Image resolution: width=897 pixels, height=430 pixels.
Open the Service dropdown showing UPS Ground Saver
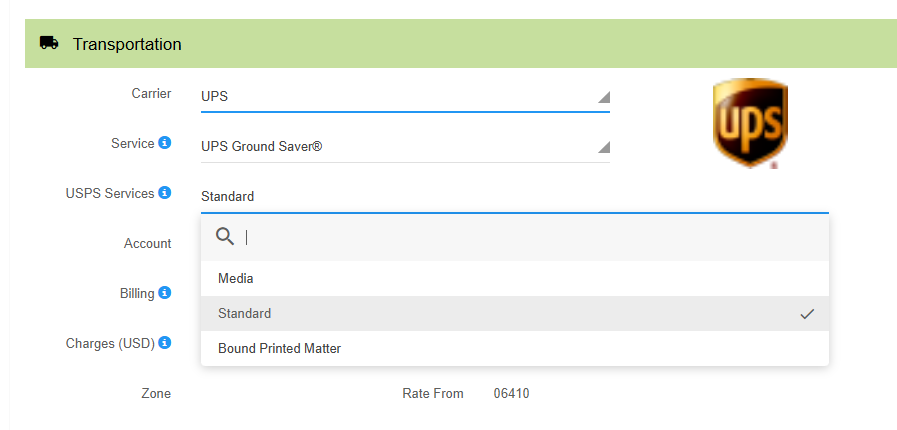pyautogui.click(x=405, y=147)
